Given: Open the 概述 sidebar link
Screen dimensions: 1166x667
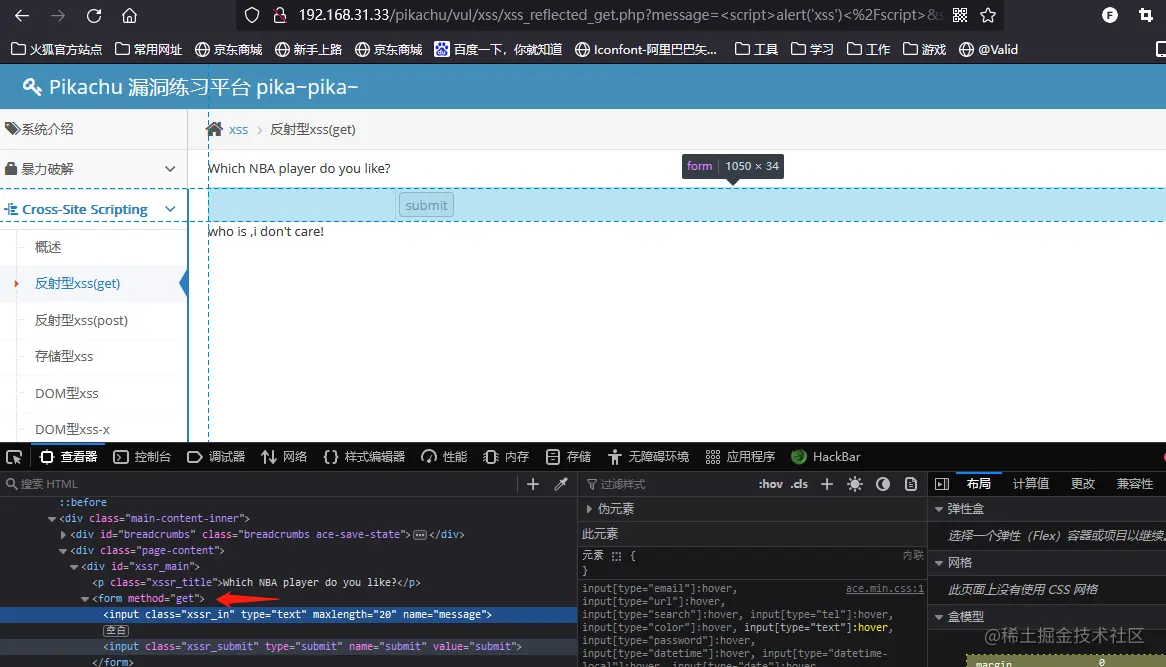Looking at the screenshot, I should [x=48, y=247].
